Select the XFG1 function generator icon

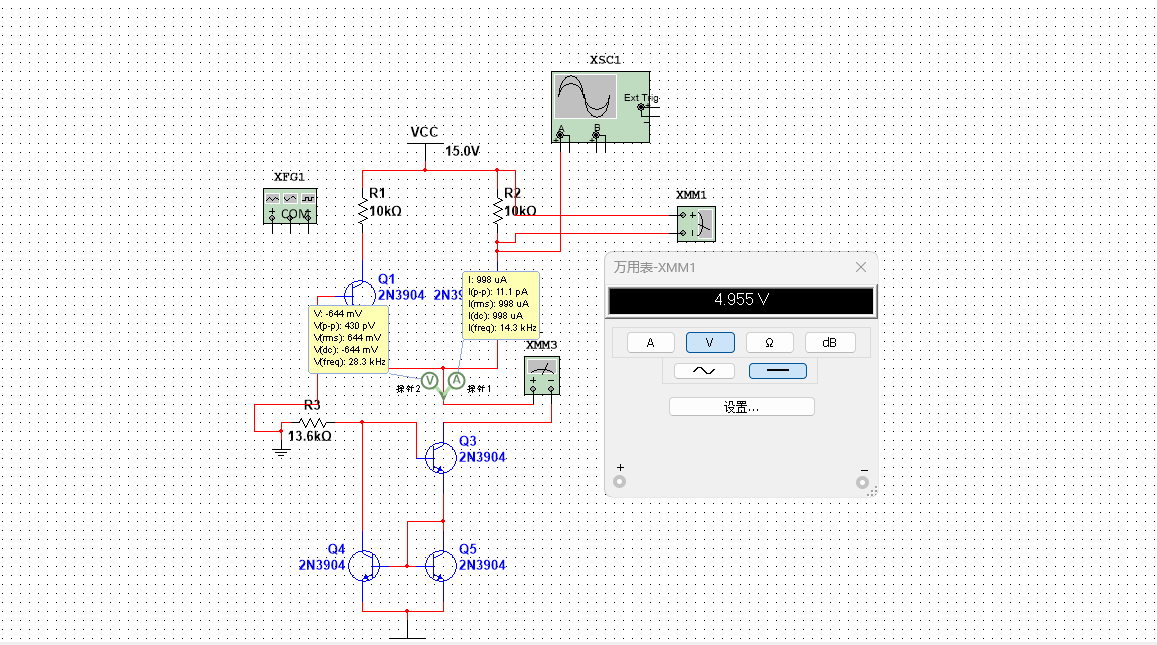(290, 206)
